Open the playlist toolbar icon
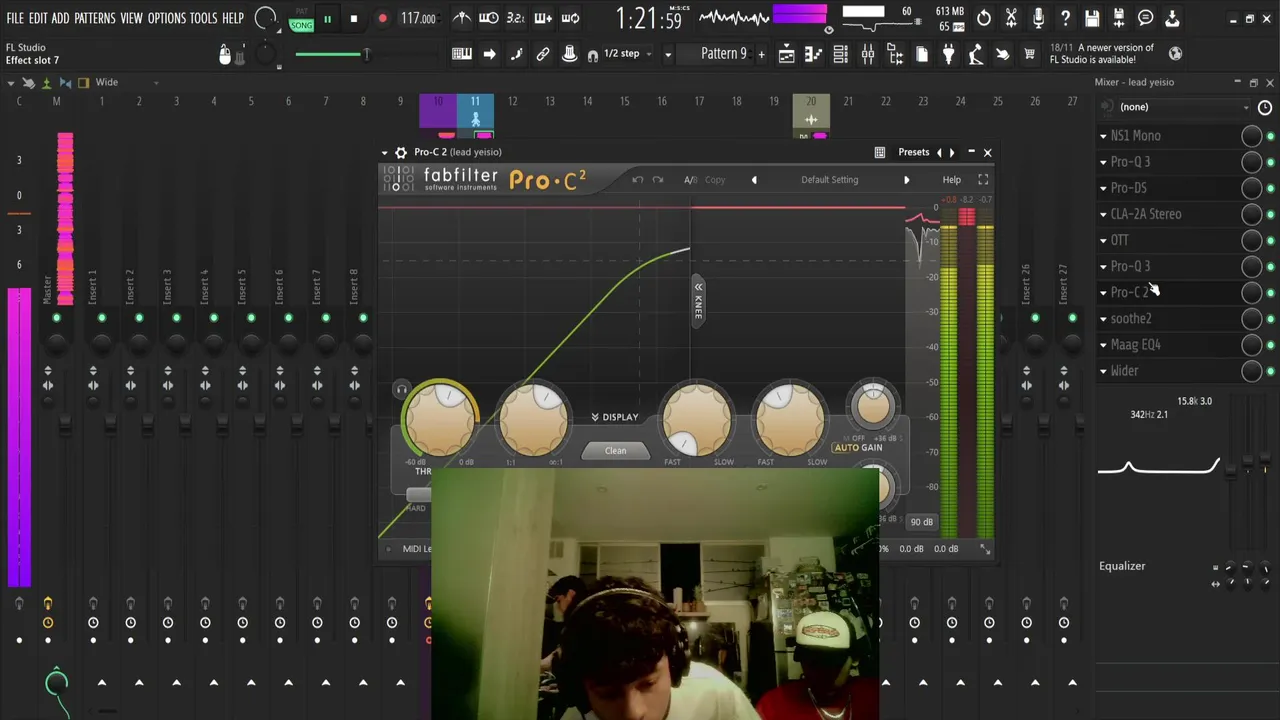Screen dimensions: 1280x720 (787, 54)
